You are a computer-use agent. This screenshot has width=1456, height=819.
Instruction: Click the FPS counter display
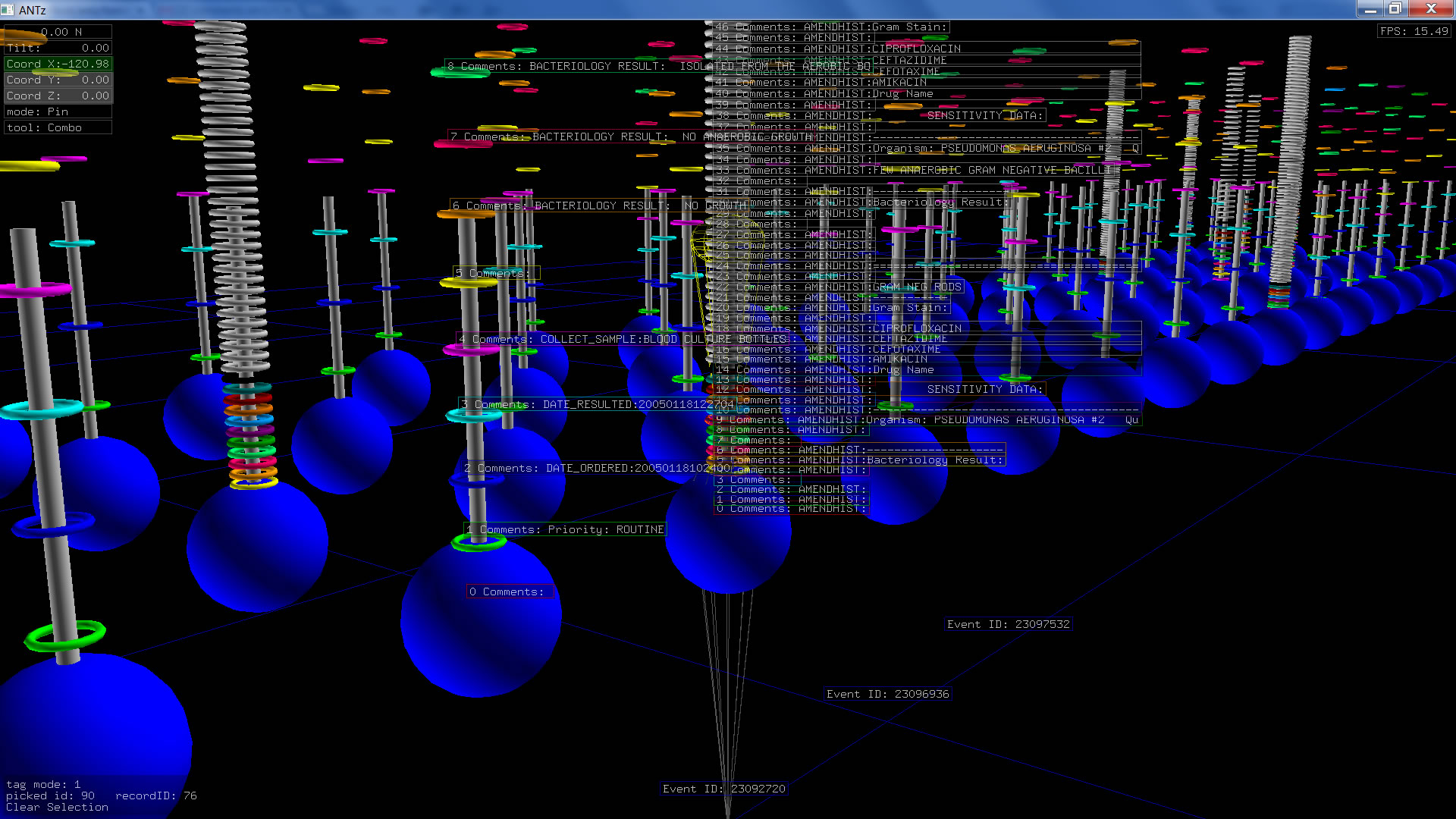click(x=1414, y=31)
